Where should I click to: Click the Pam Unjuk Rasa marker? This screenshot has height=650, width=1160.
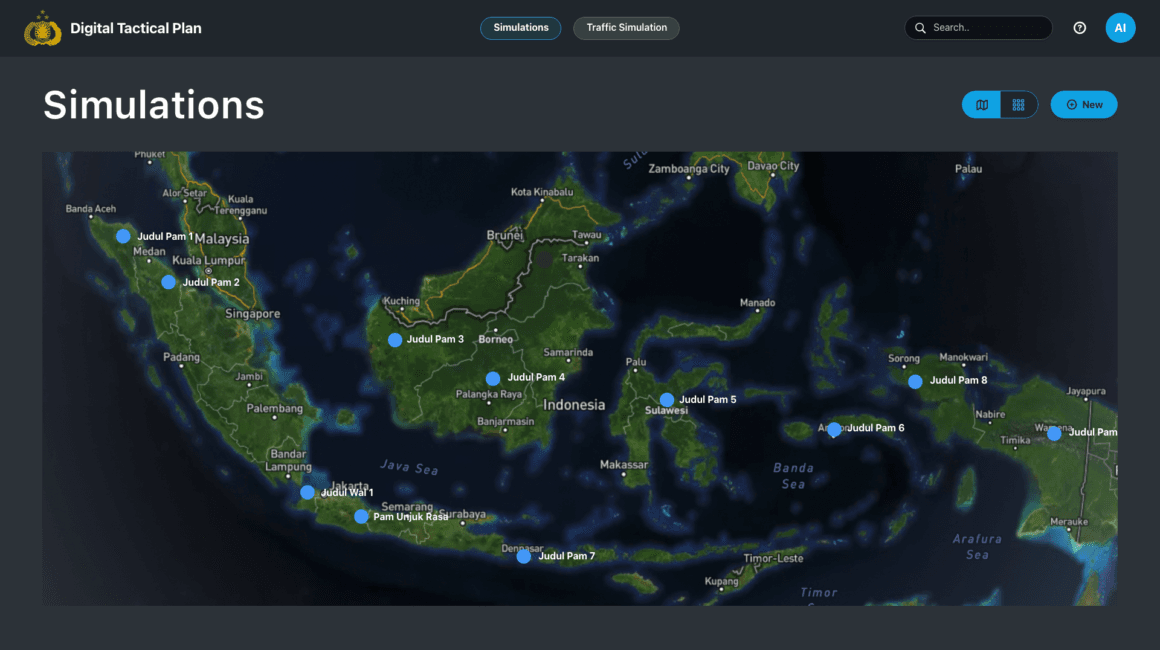361,516
